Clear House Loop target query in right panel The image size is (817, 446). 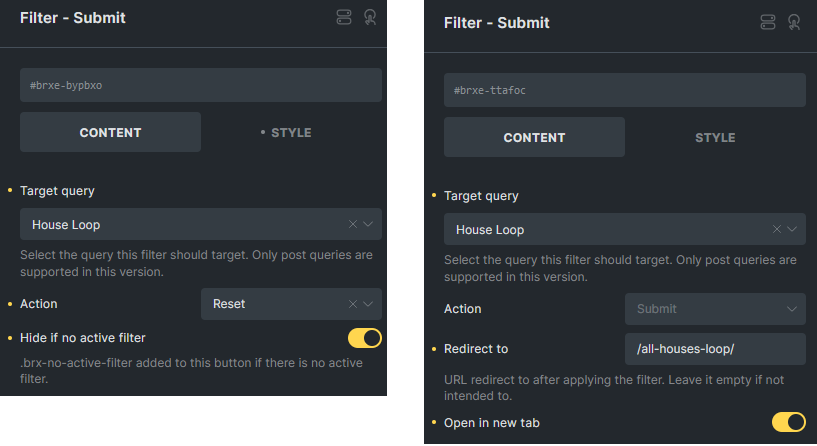777,229
